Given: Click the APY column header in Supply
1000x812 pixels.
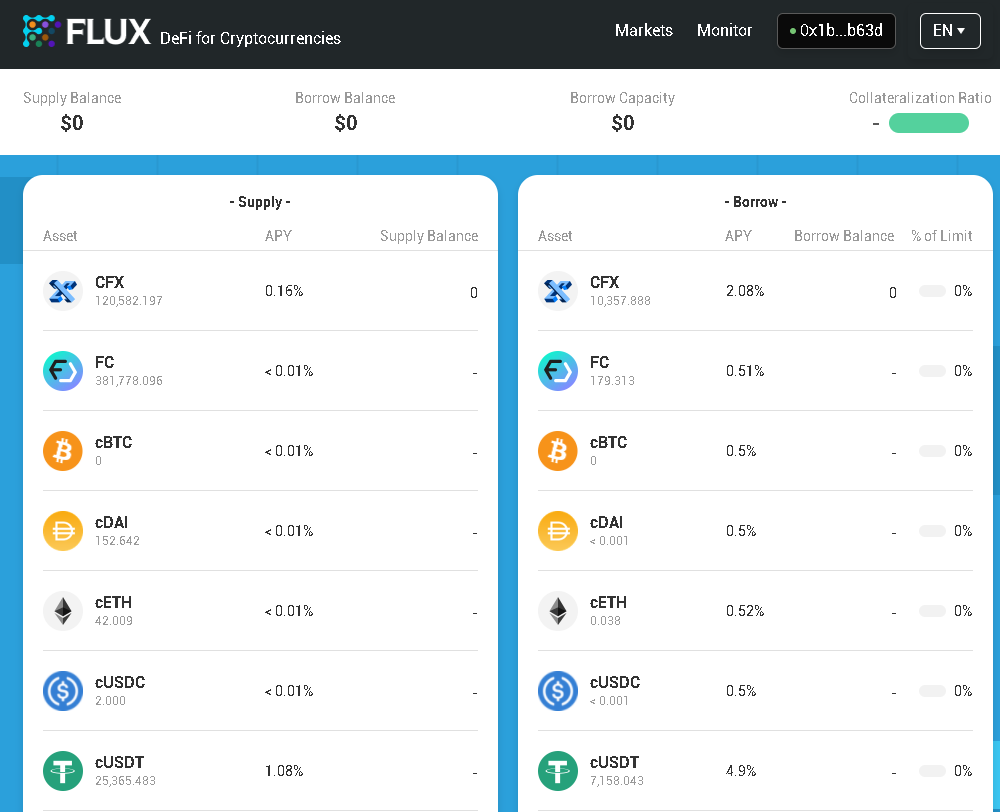Looking at the screenshot, I should (278, 236).
